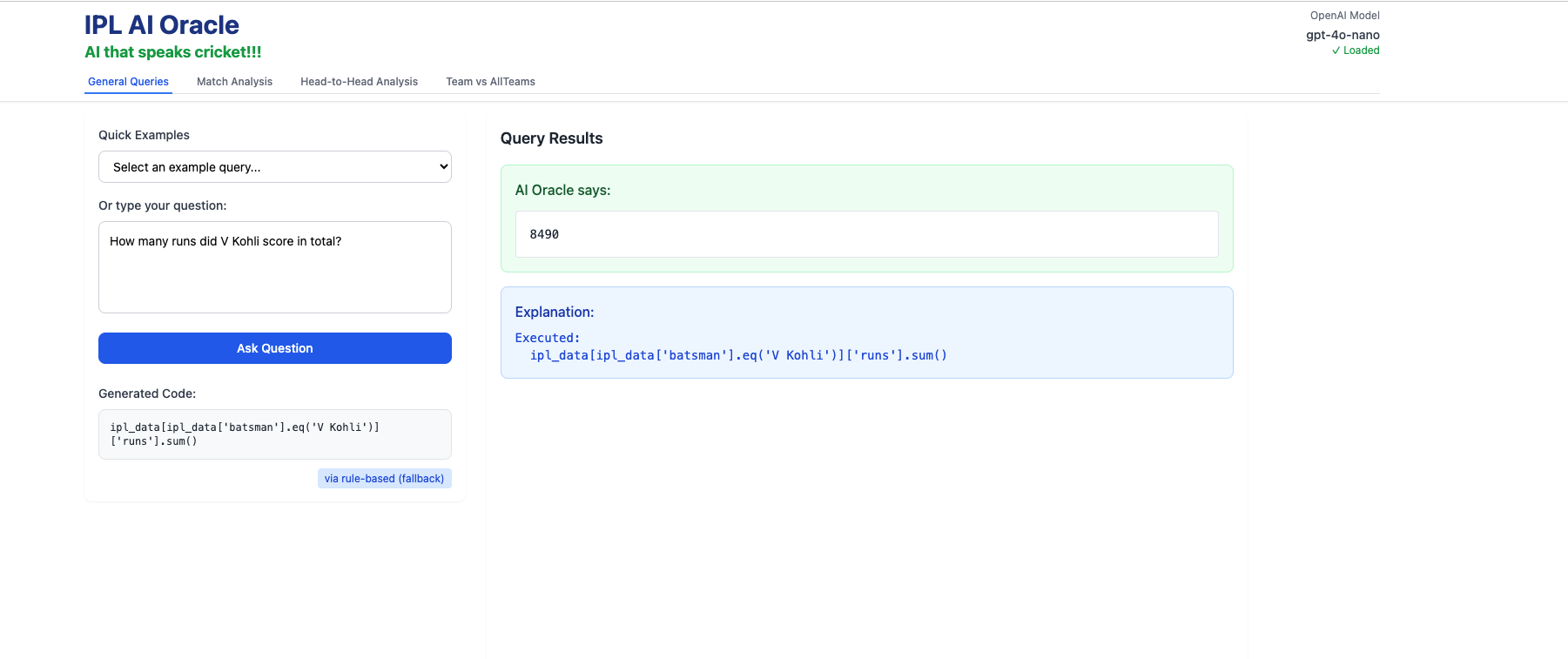The height and width of the screenshot is (659, 1568).
Task: Click the via rule-based (fallback) badge
Action: (384, 479)
